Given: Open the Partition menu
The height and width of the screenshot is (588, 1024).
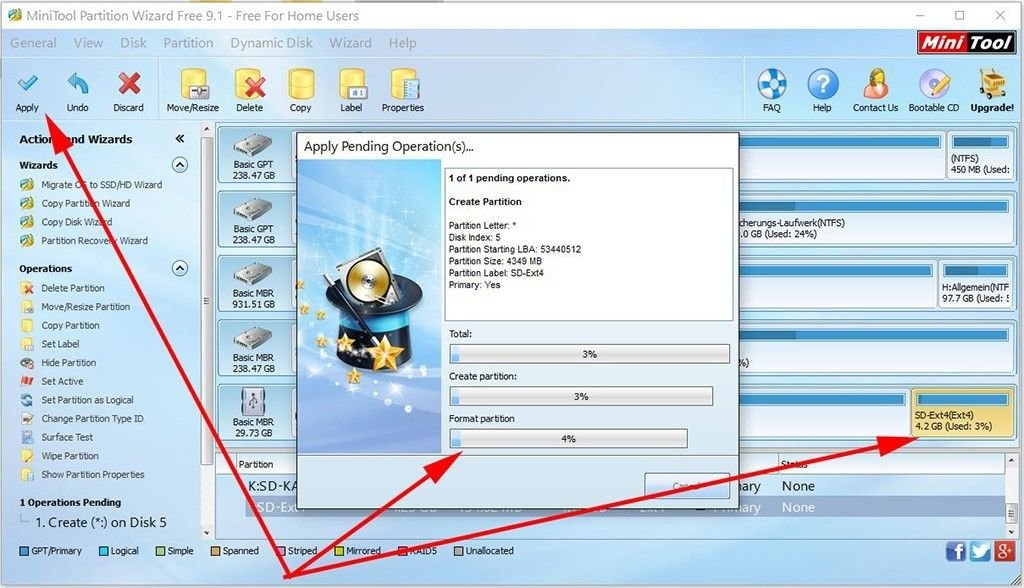Looking at the screenshot, I should pyautogui.click(x=188, y=43).
